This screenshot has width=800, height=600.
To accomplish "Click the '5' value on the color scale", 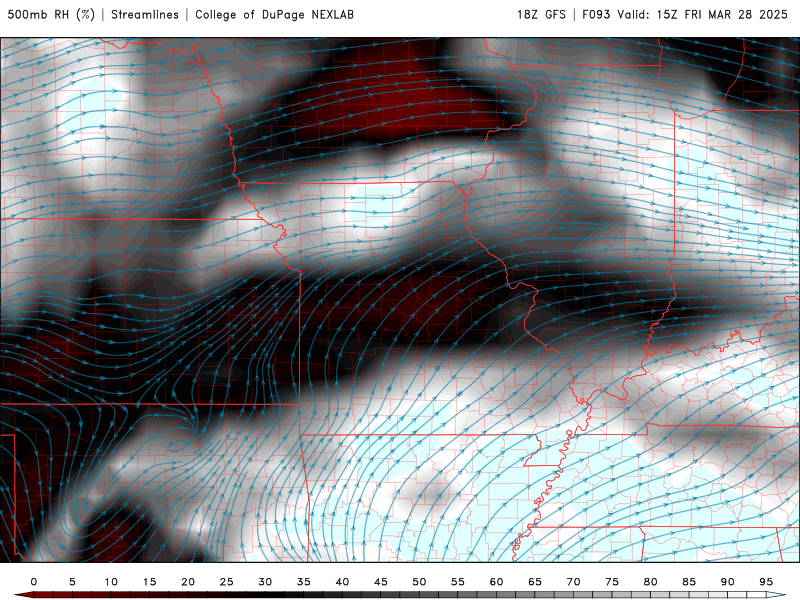I will [x=72, y=582].
